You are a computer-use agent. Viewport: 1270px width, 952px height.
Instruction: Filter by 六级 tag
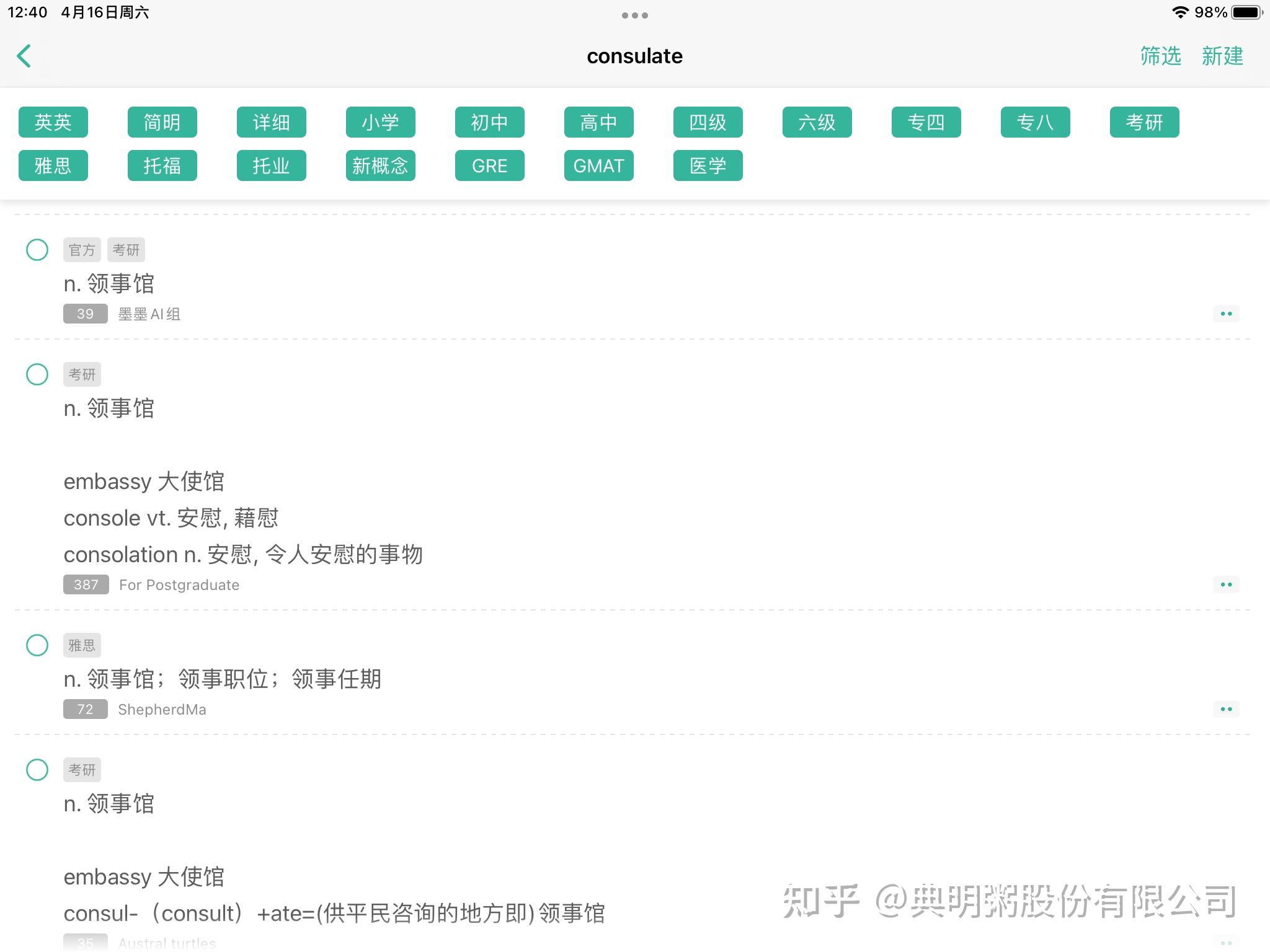817,122
